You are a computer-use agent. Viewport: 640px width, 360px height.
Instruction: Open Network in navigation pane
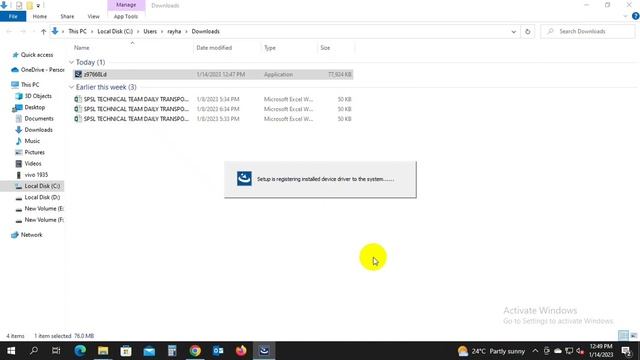point(31,235)
